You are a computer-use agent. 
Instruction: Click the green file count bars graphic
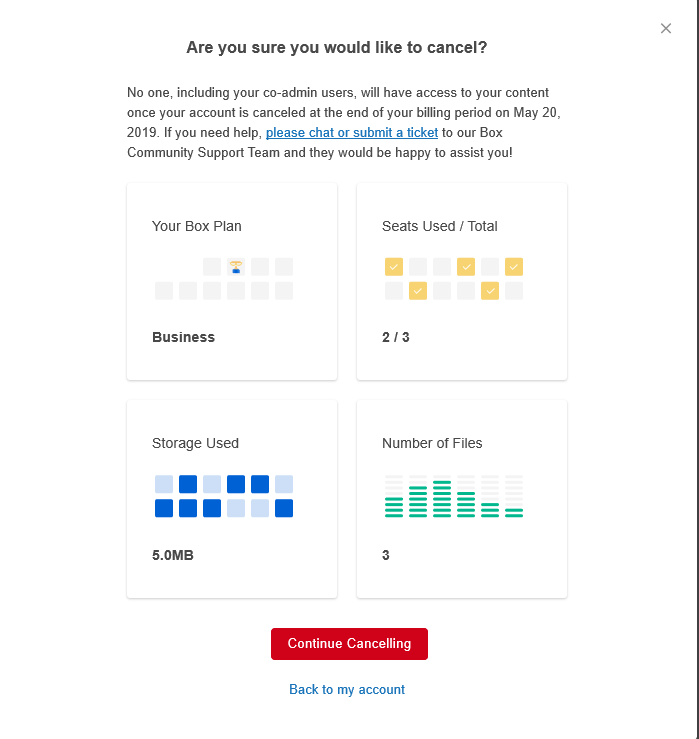click(454, 496)
